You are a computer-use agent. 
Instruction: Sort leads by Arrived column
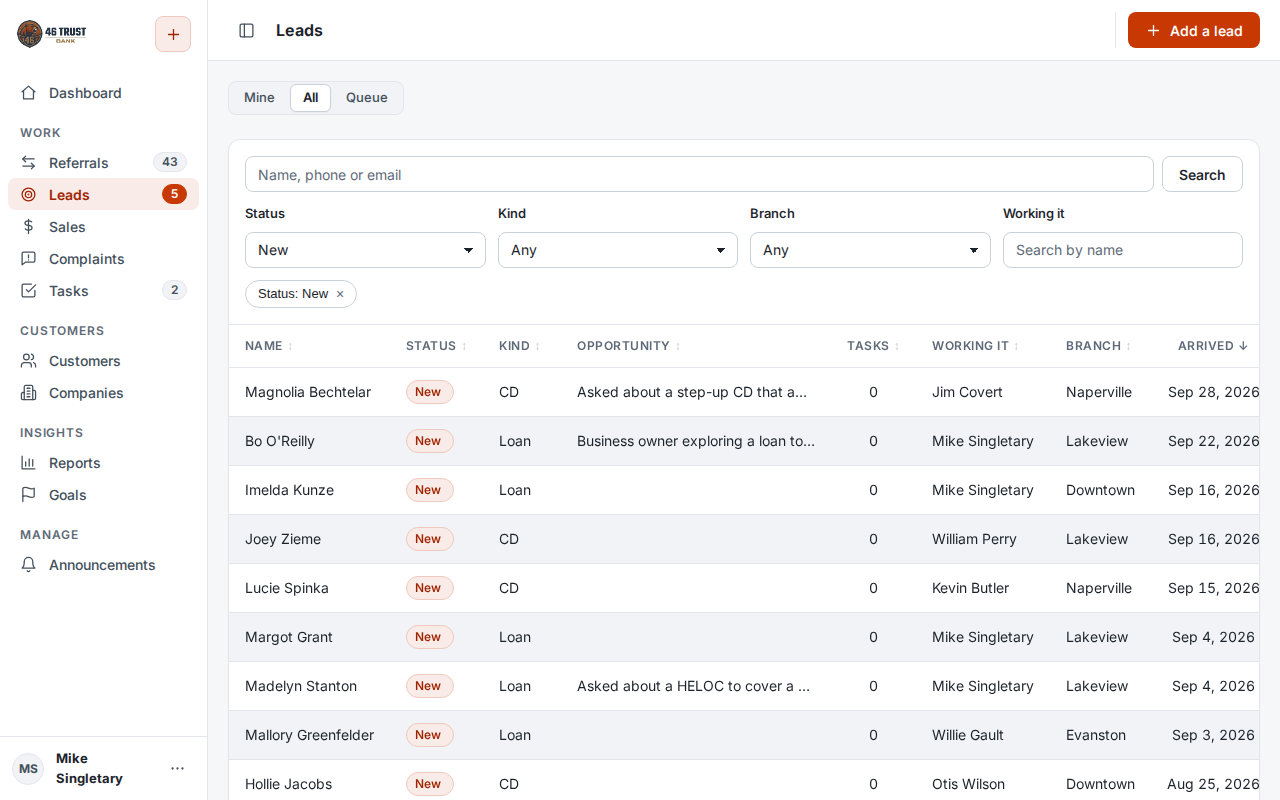click(x=1212, y=346)
